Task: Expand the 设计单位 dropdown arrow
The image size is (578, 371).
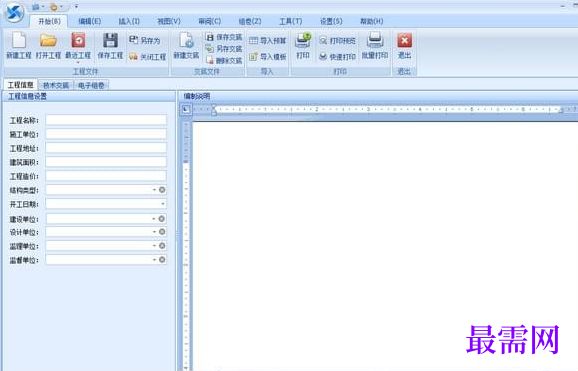Action: point(154,232)
